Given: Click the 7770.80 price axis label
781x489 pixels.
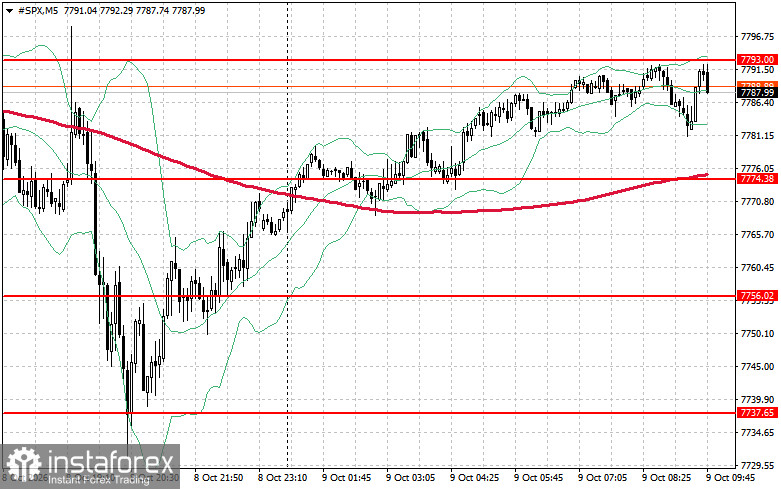Looking at the screenshot, I should pos(757,202).
